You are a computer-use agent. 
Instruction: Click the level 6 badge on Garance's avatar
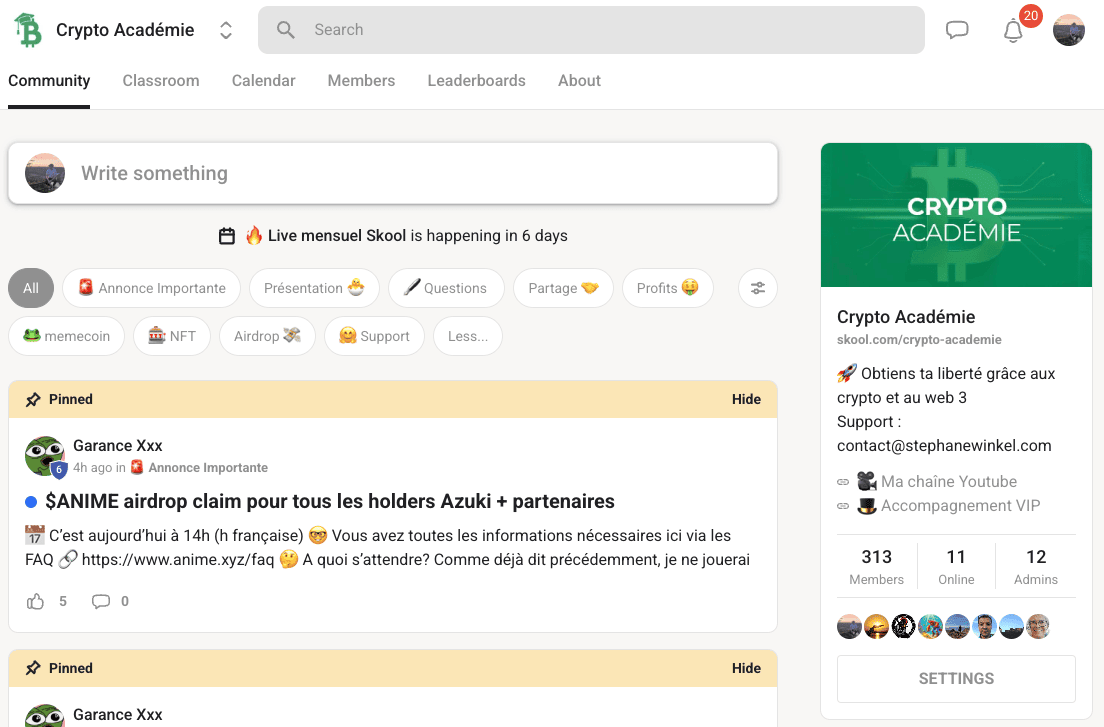59,469
